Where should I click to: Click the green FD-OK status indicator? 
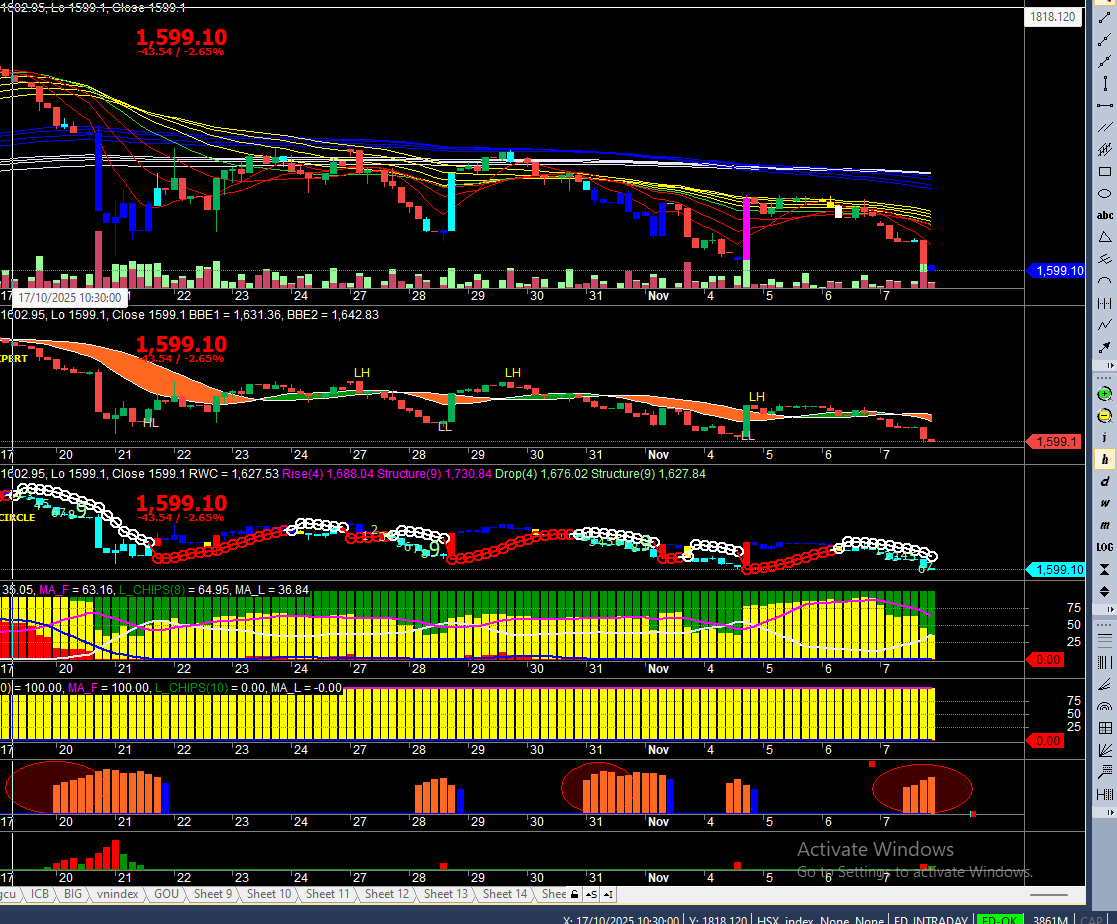click(x=999, y=919)
